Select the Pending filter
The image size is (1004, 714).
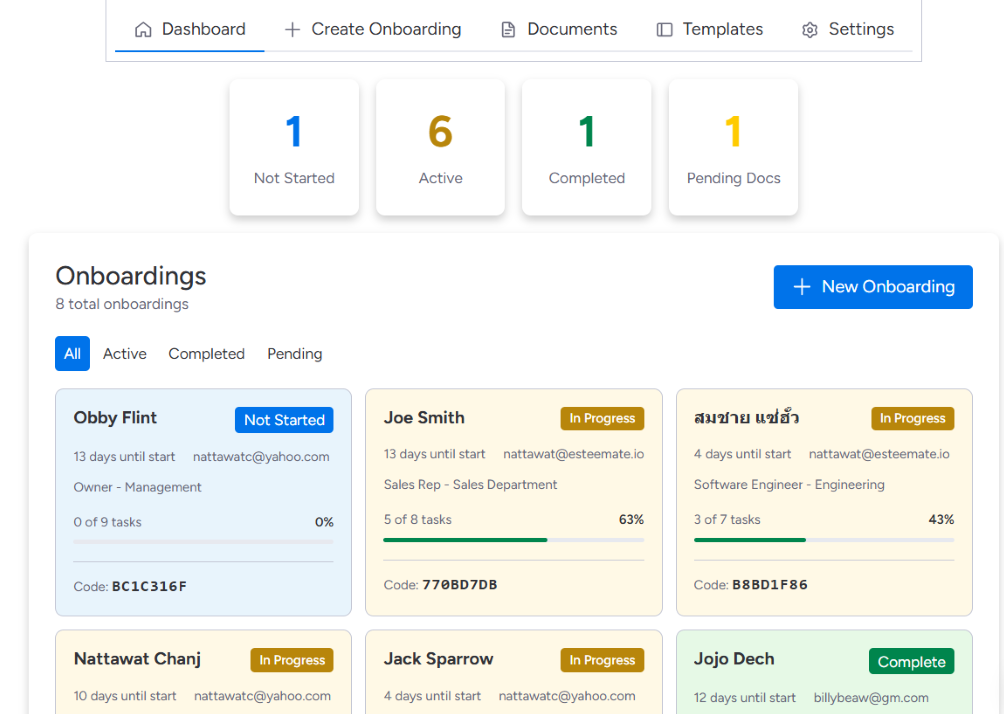(294, 354)
